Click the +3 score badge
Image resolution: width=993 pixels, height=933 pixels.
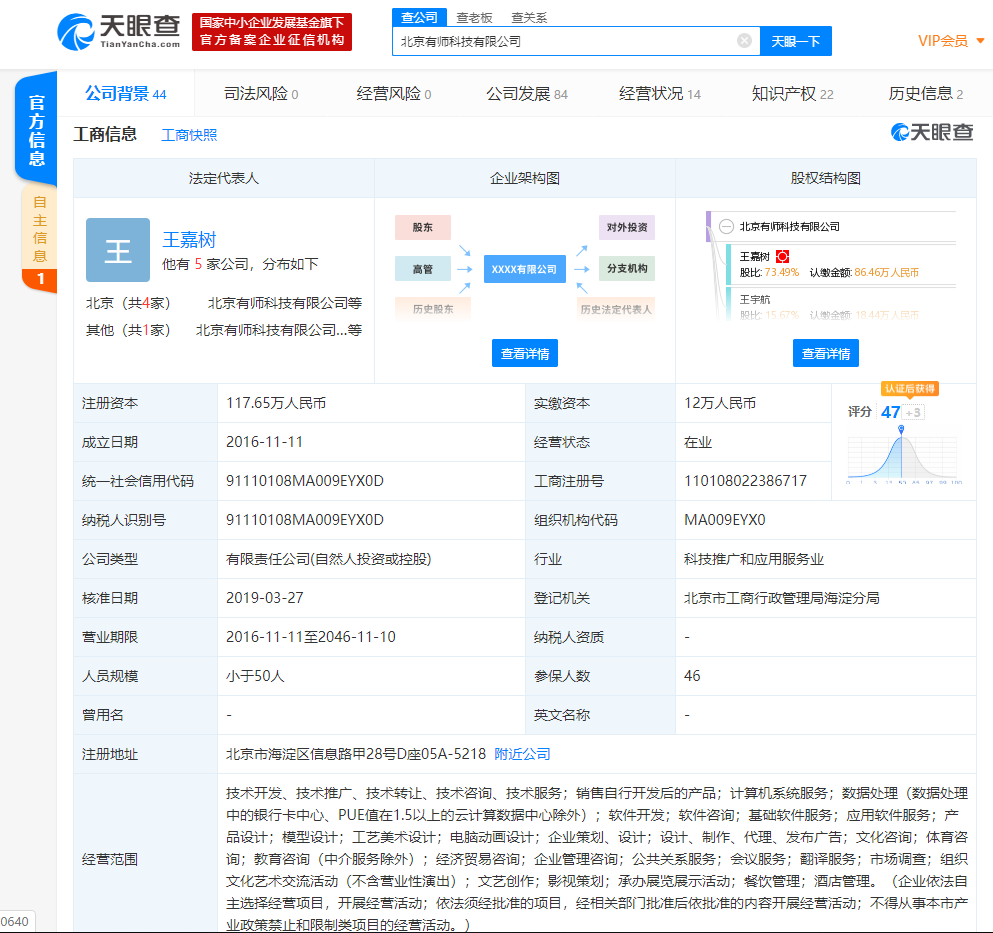913,412
